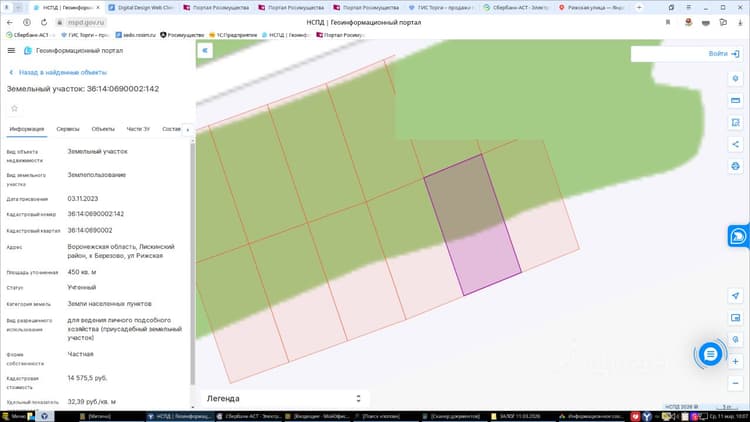
Task: Click the browser back arrow
Action: click(x=10, y=22)
